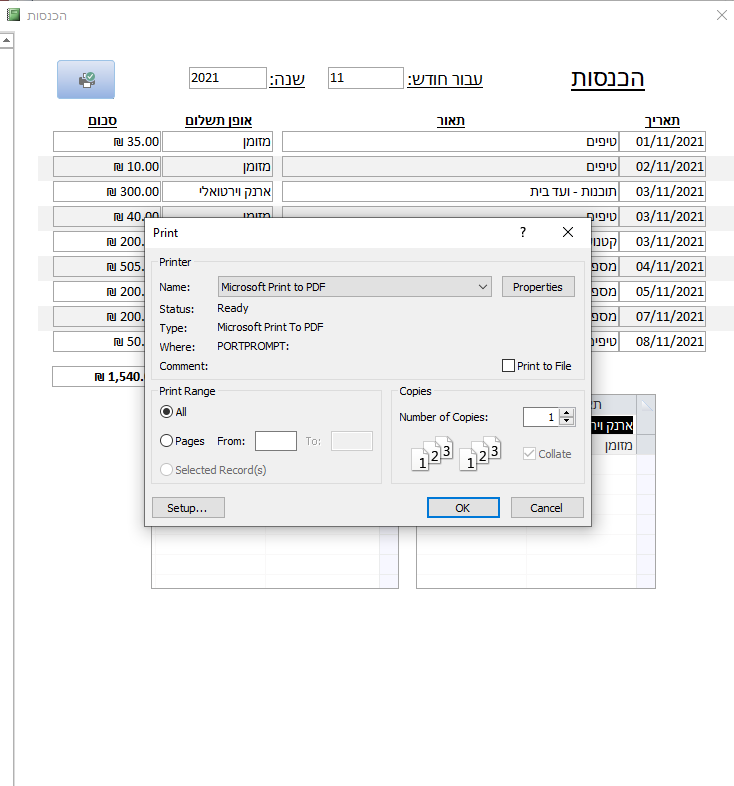The width and height of the screenshot is (734, 786).
Task: Click the month field showing 11
Action: click(x=365, y=78)
